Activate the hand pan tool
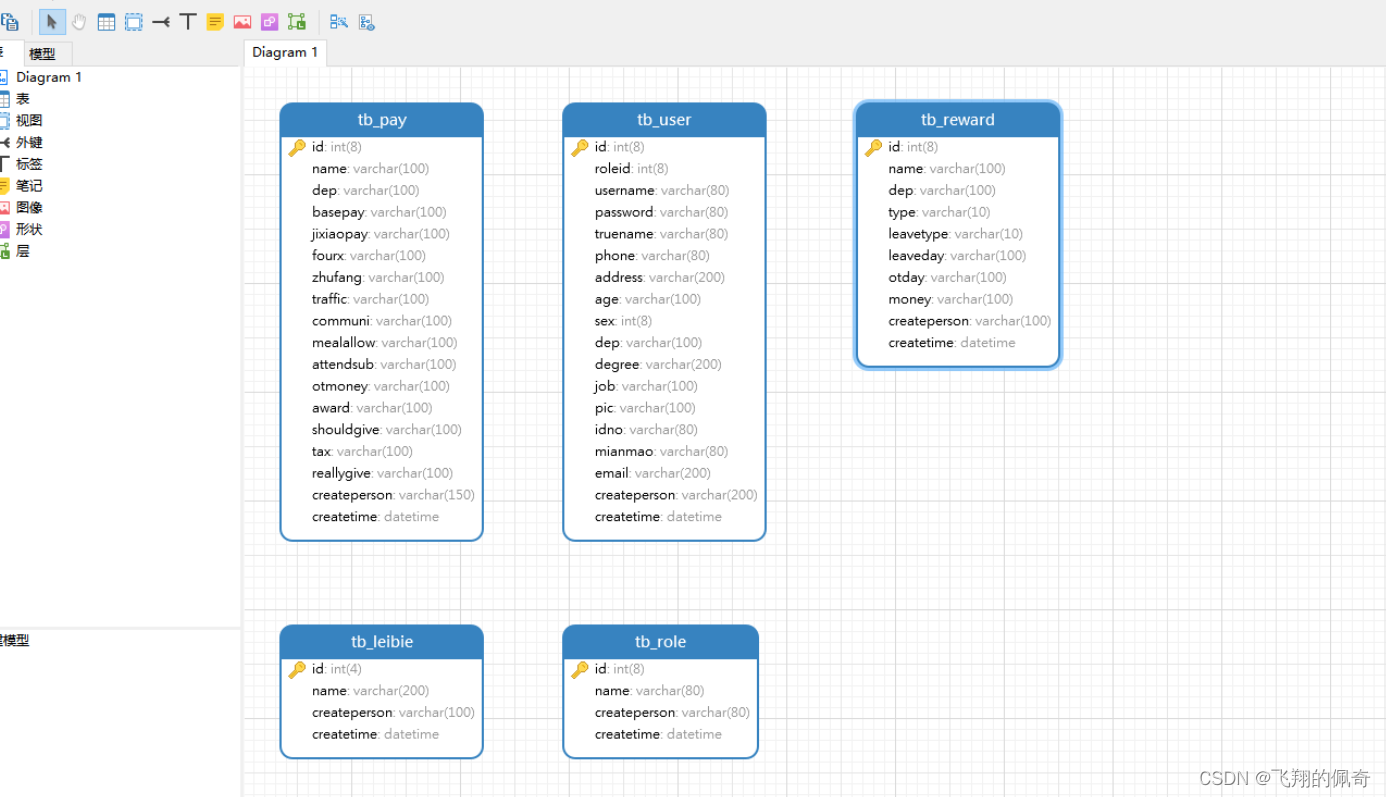The width and height of the screenshot is (1386, 797). 79,21
